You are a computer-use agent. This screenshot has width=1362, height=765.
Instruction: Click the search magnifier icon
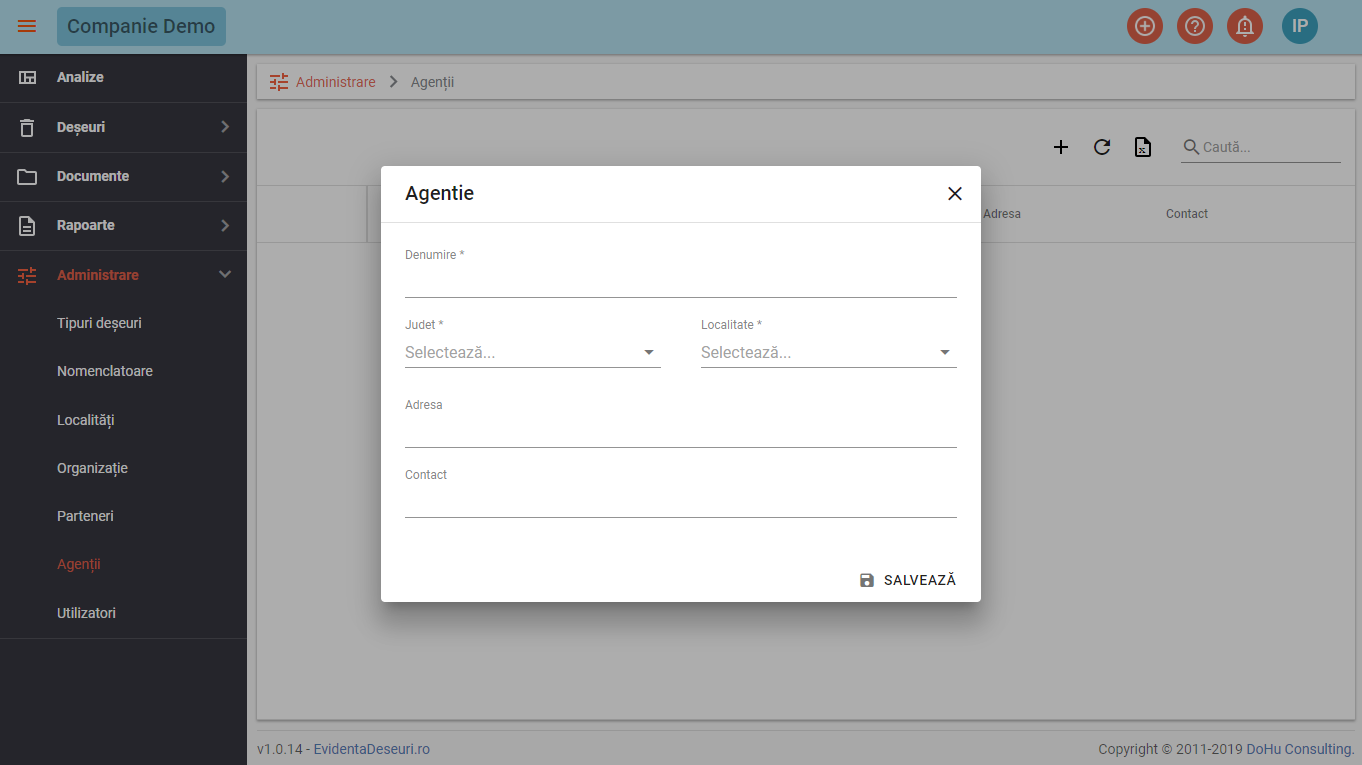[x=1191, y=147]
